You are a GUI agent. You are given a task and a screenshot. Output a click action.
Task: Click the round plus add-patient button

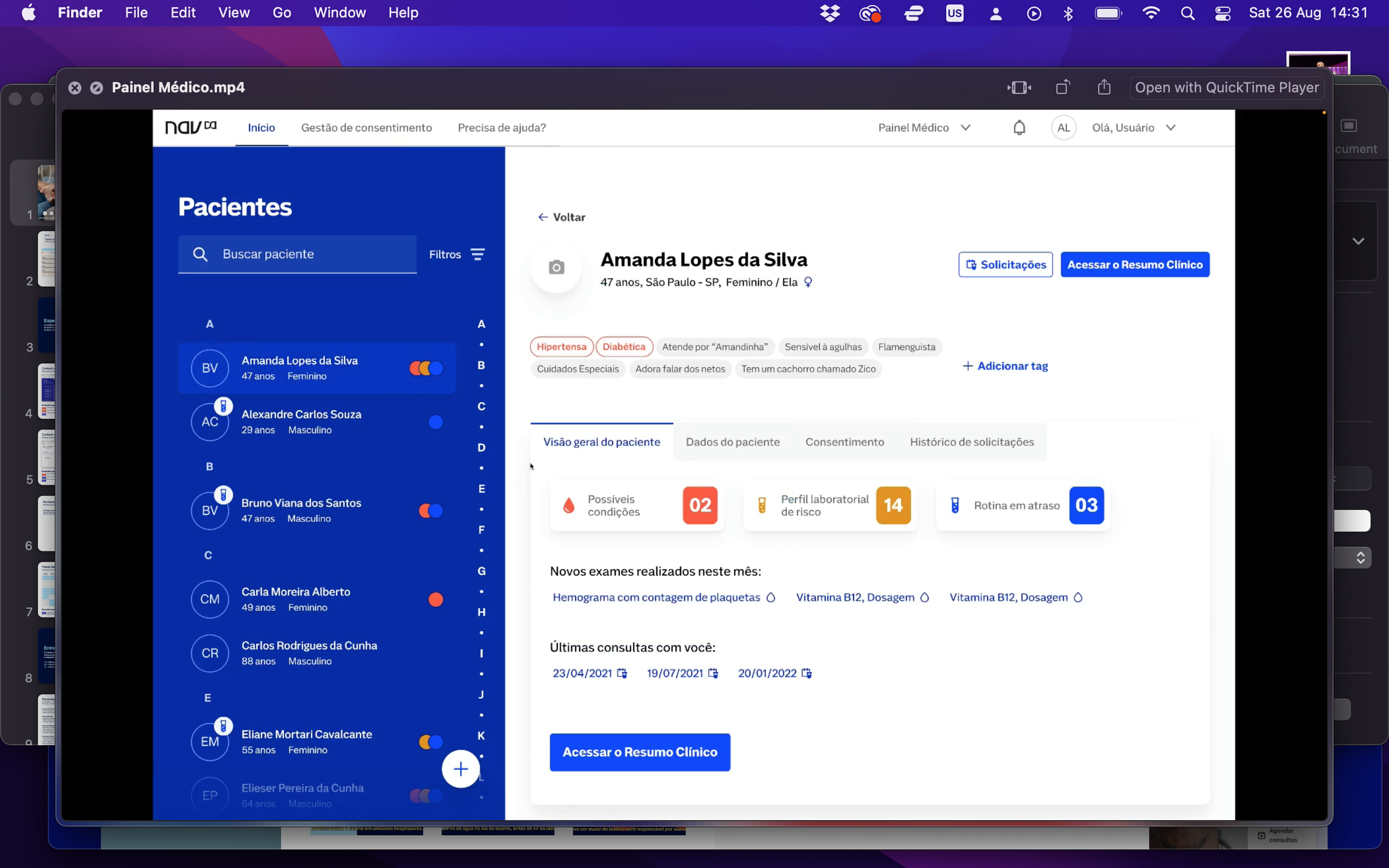(x=460, y=769)
